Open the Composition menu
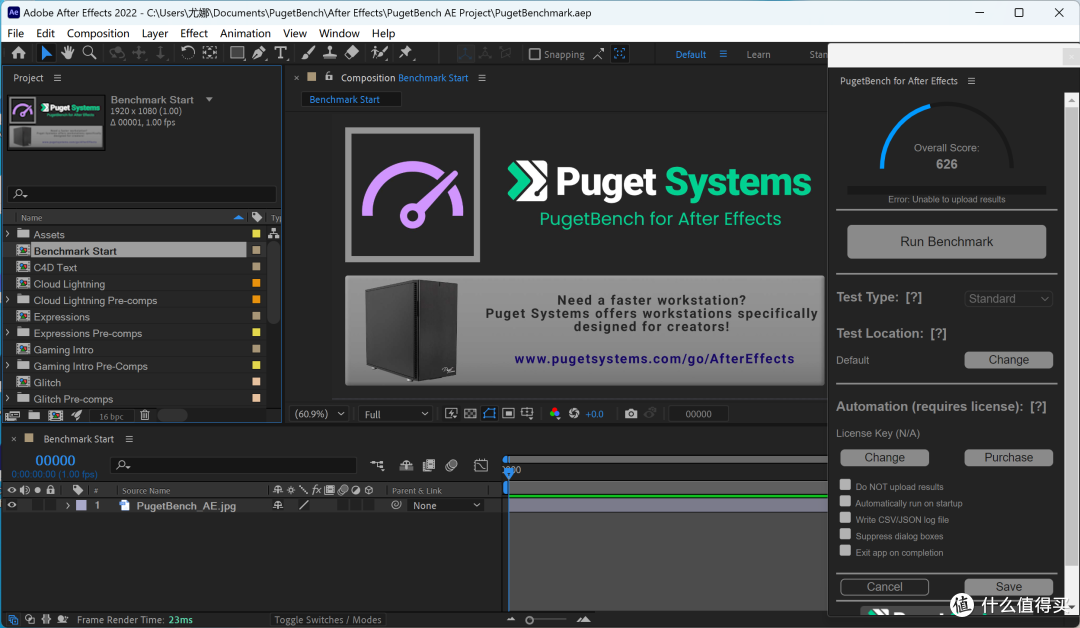 point(98,33)
